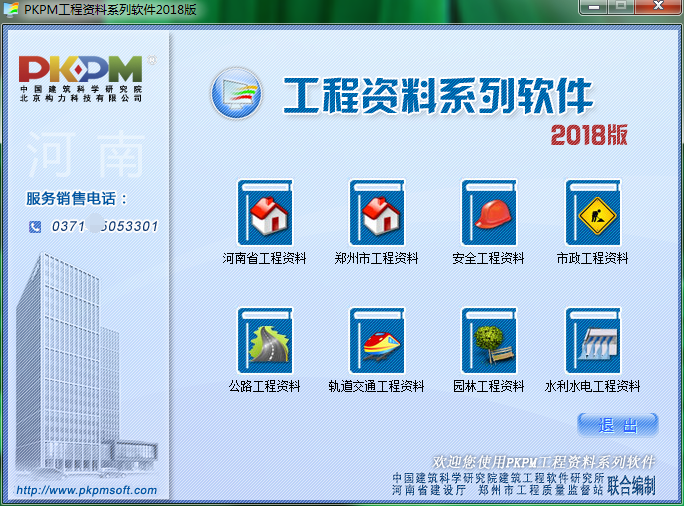Open the 郑州市工程资料 house book icon
Image resolution: width=684 pixels, height=506 pixels.
377,212
